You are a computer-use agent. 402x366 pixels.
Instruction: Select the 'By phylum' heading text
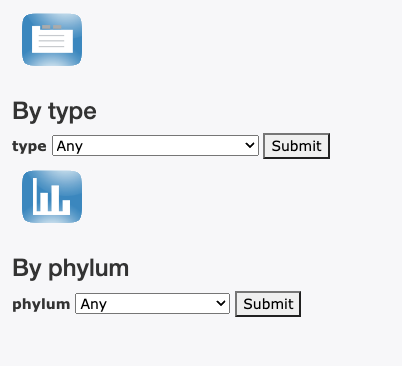pos(70,268)
